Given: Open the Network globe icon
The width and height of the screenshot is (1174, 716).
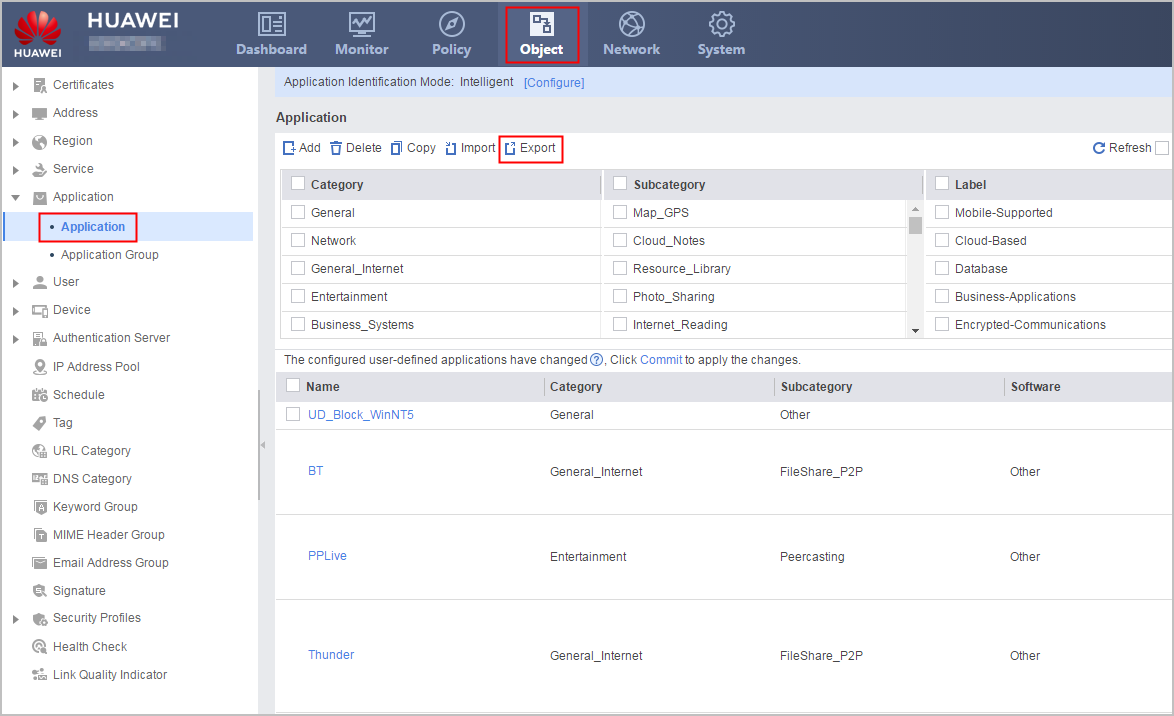Looking at the screenshot, I should coord(632,25).
